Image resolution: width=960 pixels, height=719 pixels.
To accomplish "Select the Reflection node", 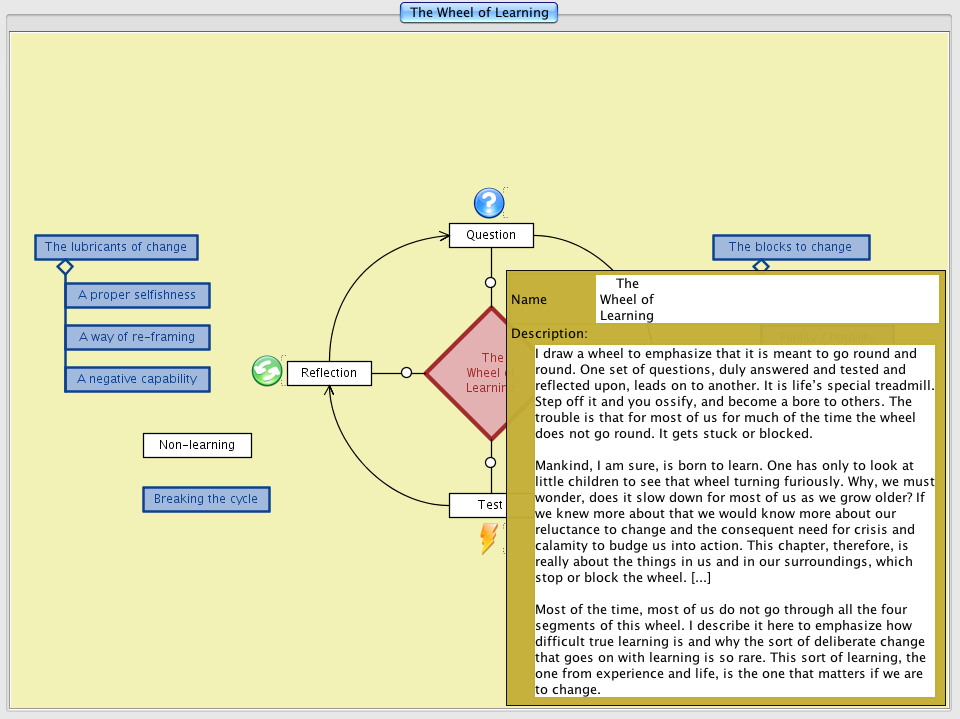I will pos(328,373).
